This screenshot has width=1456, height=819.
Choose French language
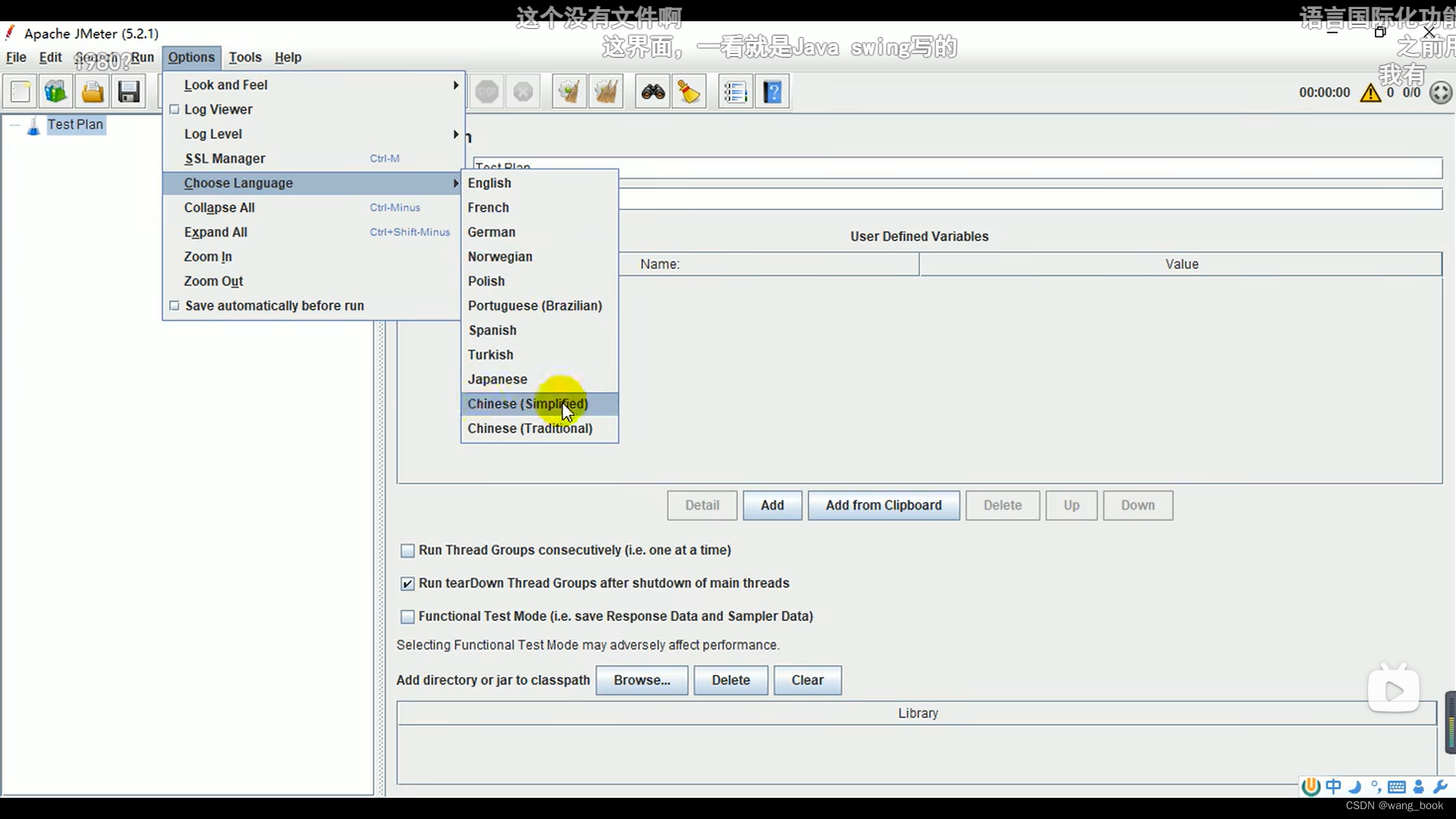tap(540, 207)
